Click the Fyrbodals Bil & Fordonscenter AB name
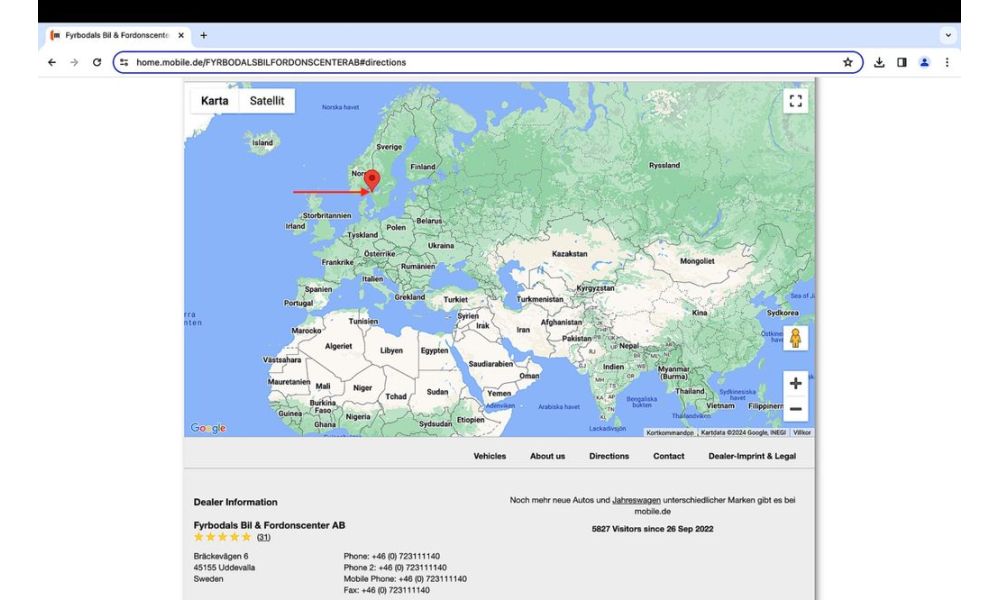 click(269, 525)
